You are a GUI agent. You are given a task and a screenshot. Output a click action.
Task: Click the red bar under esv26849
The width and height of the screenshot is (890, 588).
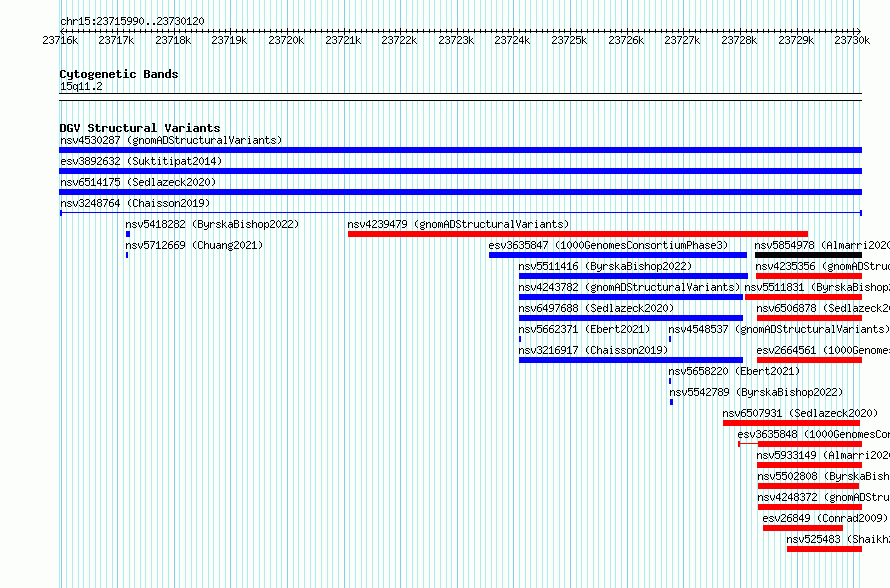(803, 528)
